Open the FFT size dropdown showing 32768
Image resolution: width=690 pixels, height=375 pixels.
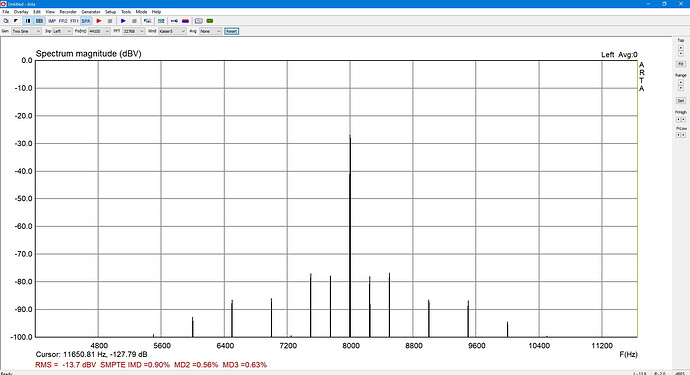click(133, 31)
